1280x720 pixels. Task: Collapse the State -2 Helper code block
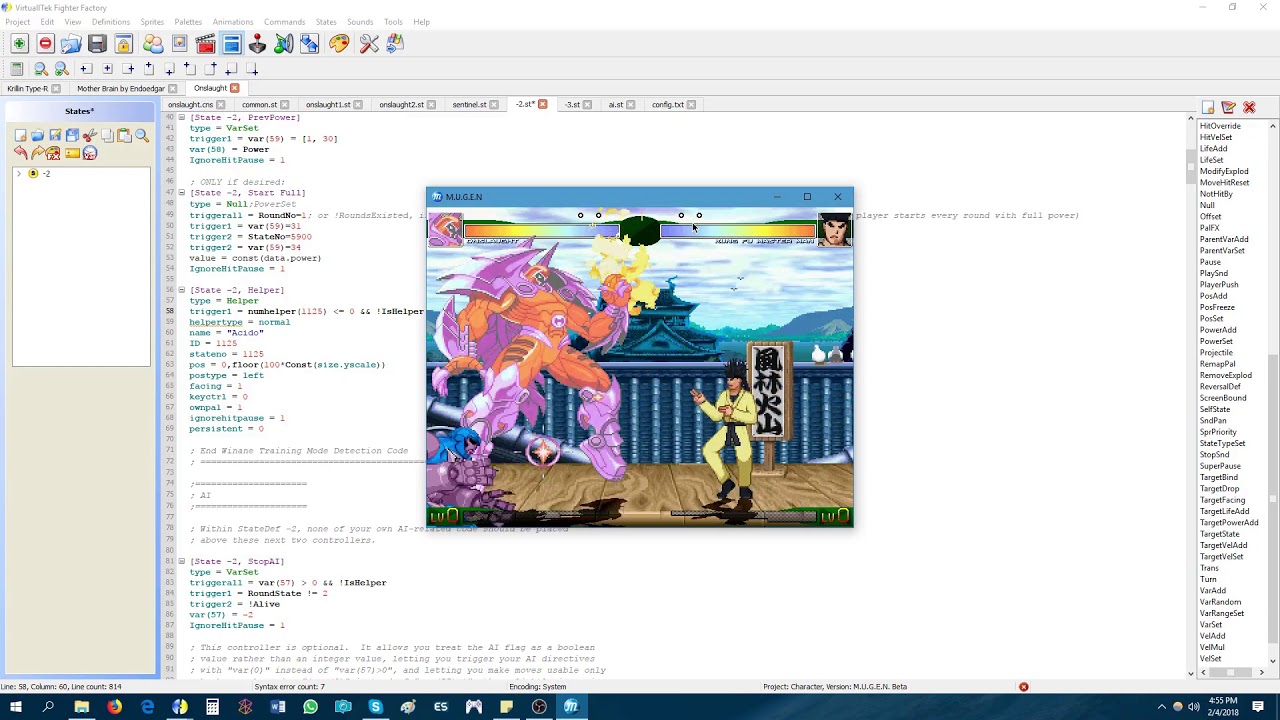pos(181,290)
